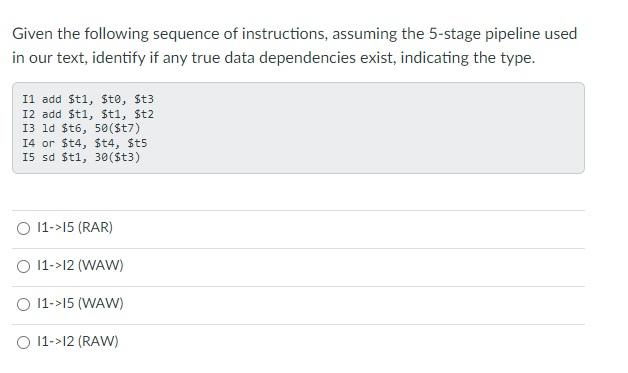Click the 30($t3) operand in the code
This screenshot has height=373, width=628.
point(118,157)
